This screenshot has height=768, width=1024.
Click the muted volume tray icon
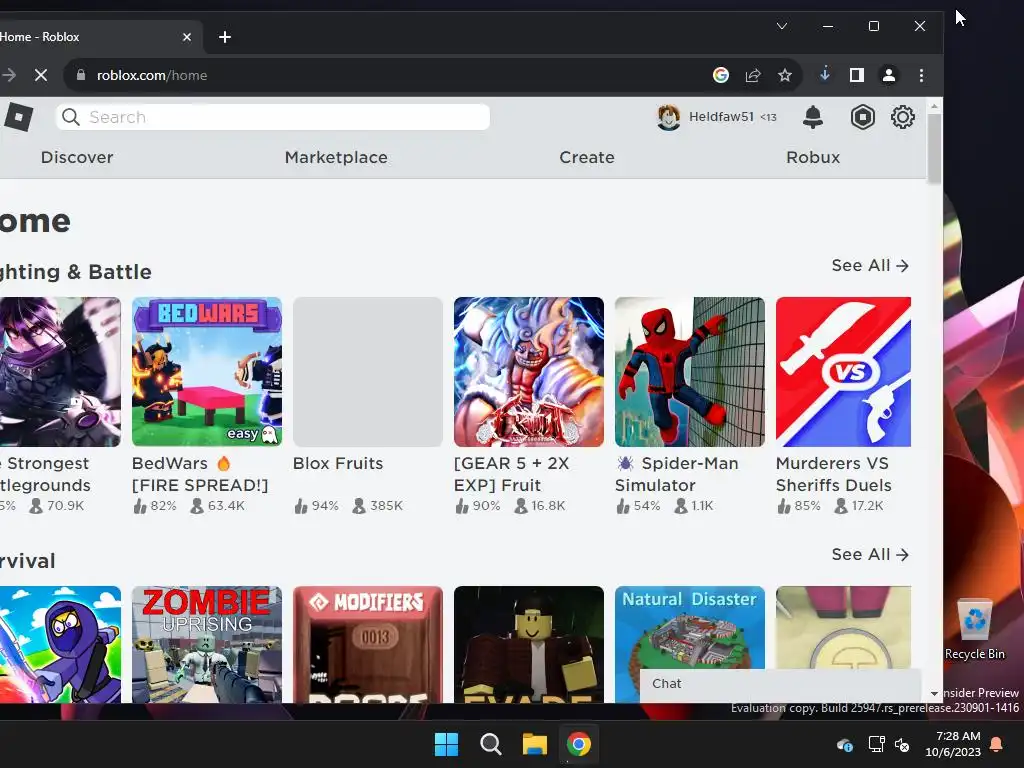[902, 744]
